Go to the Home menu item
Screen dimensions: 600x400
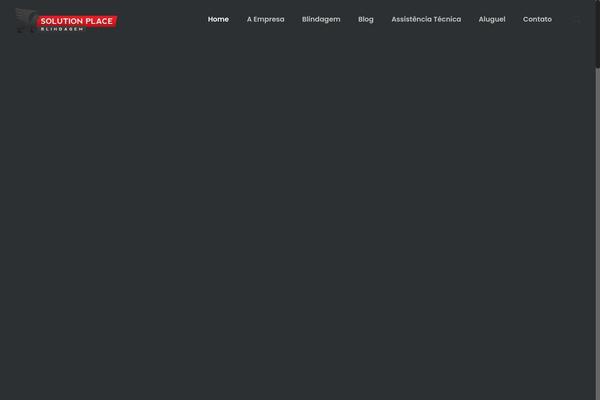218,19
